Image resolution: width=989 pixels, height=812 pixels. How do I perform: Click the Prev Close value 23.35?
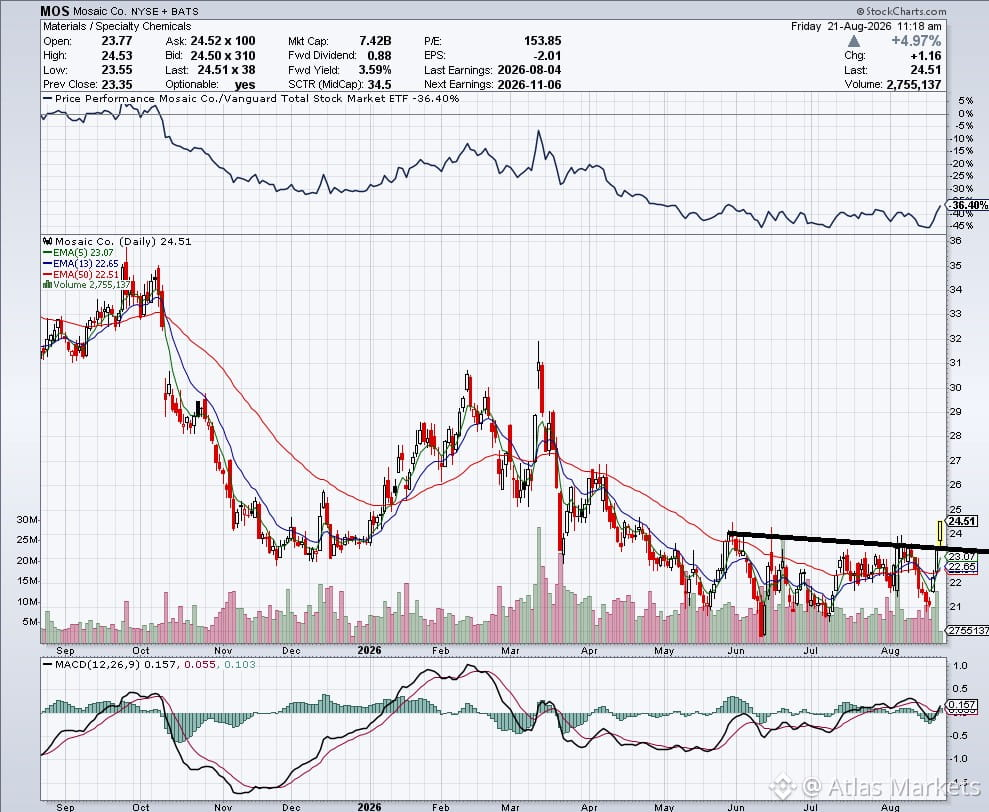117,84
